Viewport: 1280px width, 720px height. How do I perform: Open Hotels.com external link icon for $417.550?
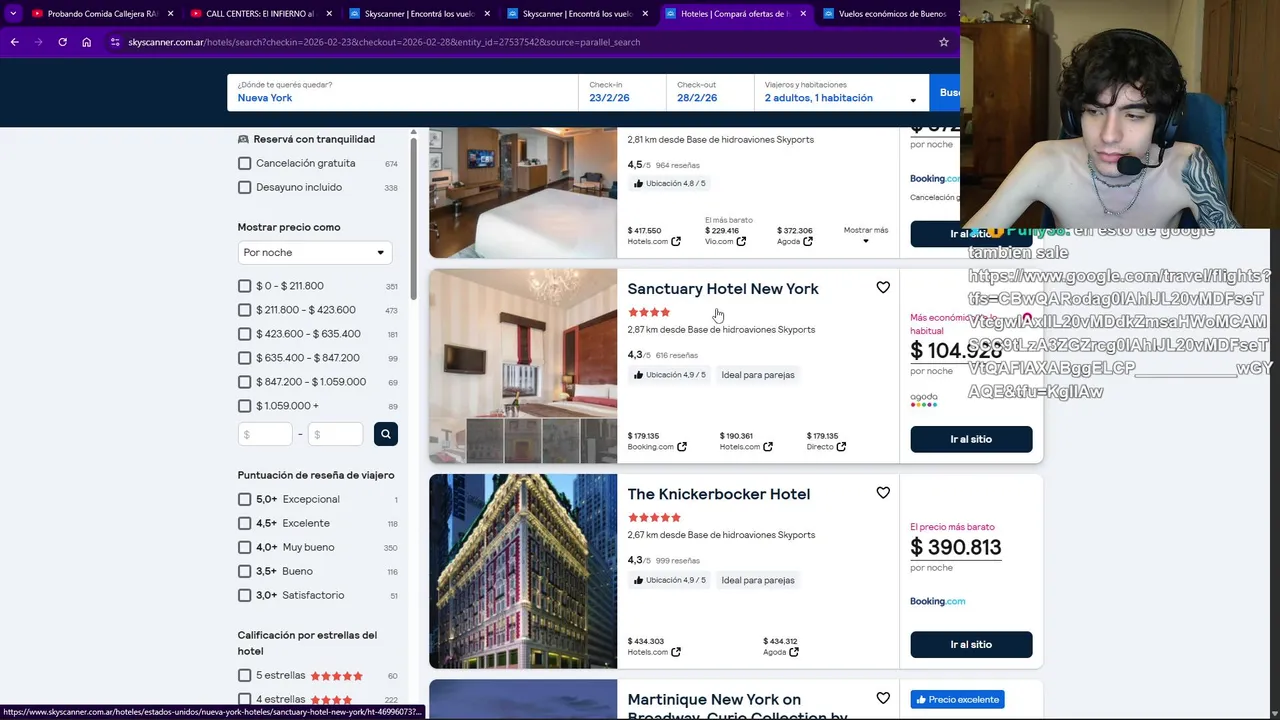point(676,241)
